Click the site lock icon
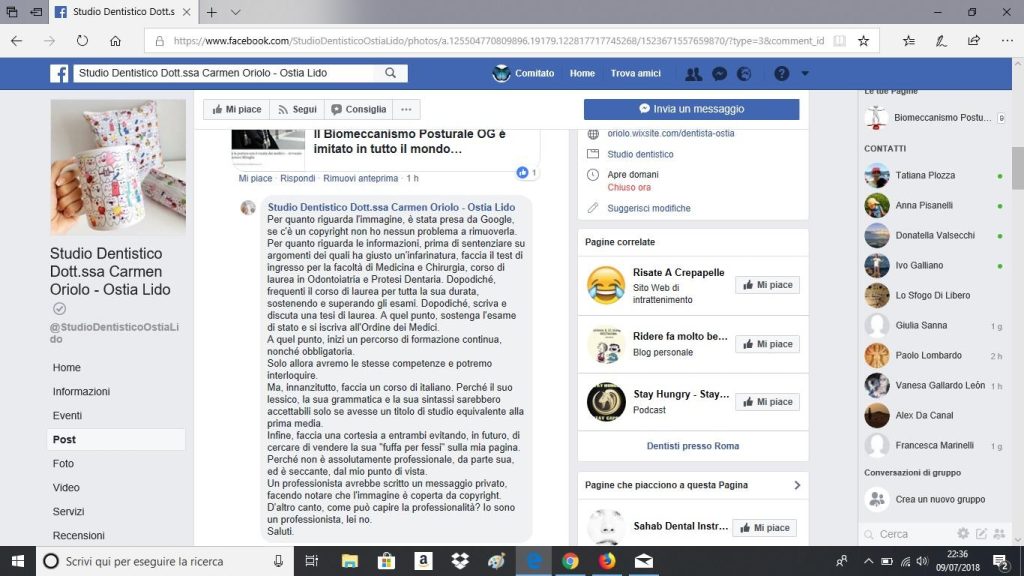 pos(159,40)
